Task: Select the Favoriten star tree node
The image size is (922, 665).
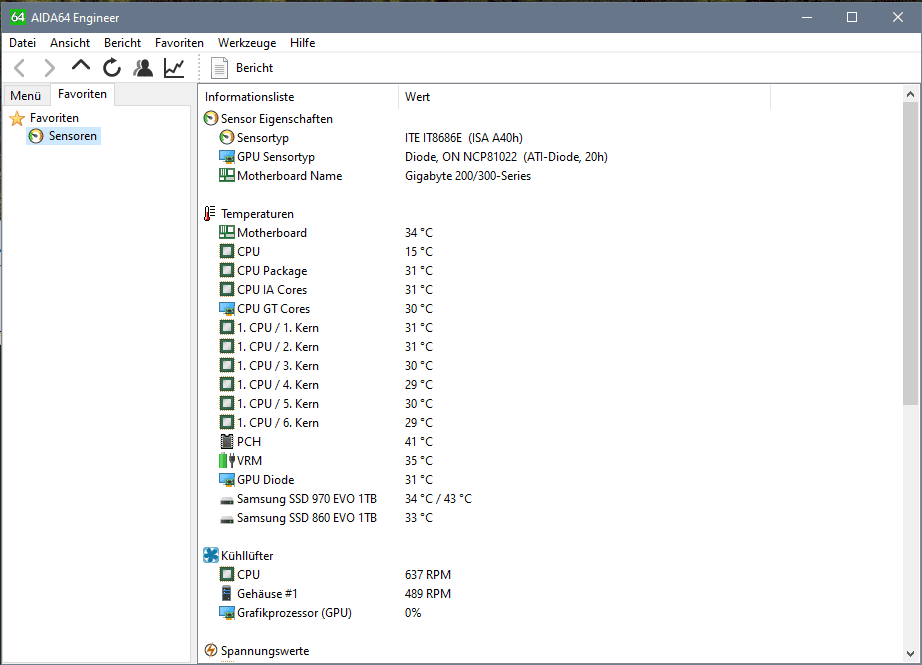Action: point(44,118)
